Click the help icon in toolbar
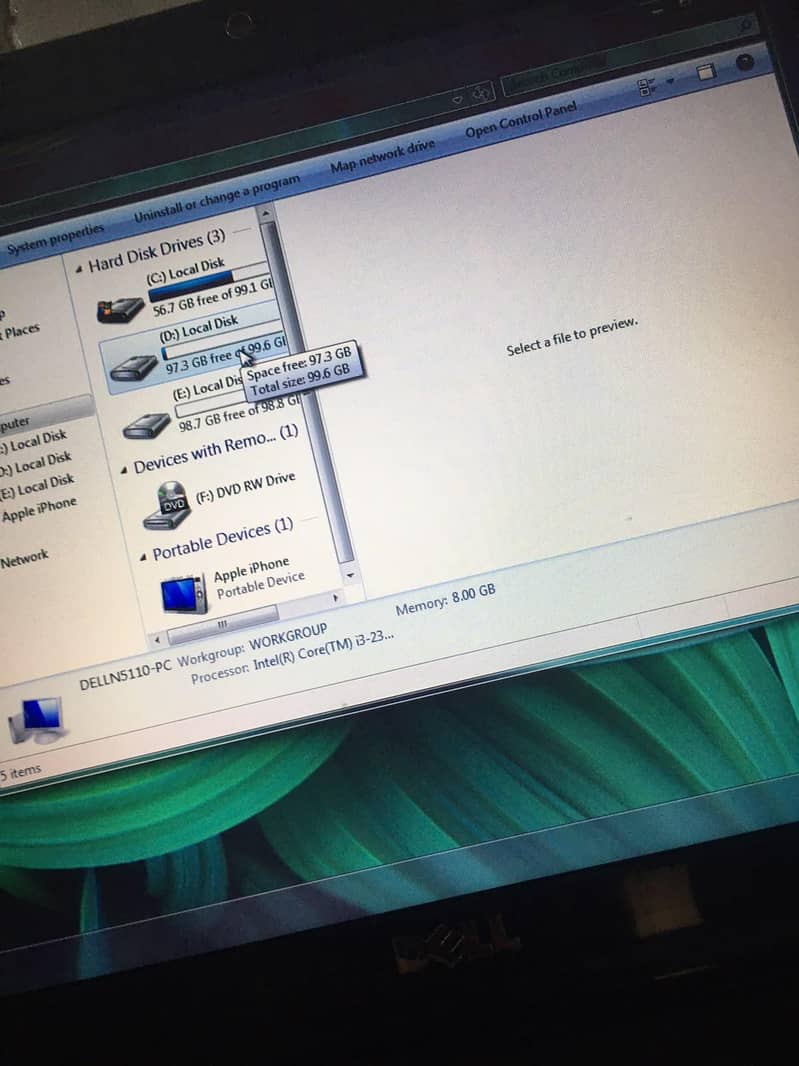 pos(745,62)
